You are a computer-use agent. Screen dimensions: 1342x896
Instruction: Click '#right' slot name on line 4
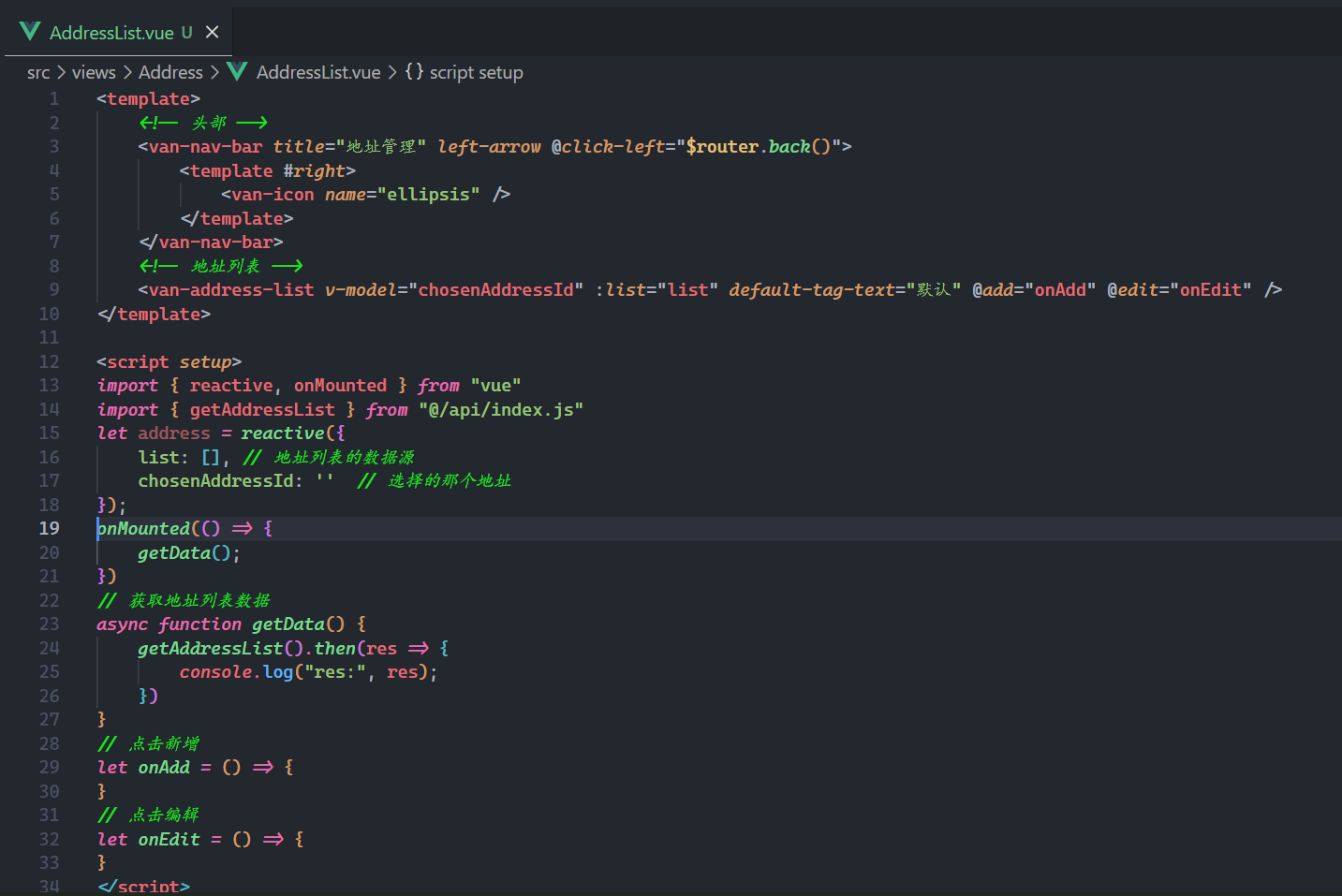tap(315, 171)
